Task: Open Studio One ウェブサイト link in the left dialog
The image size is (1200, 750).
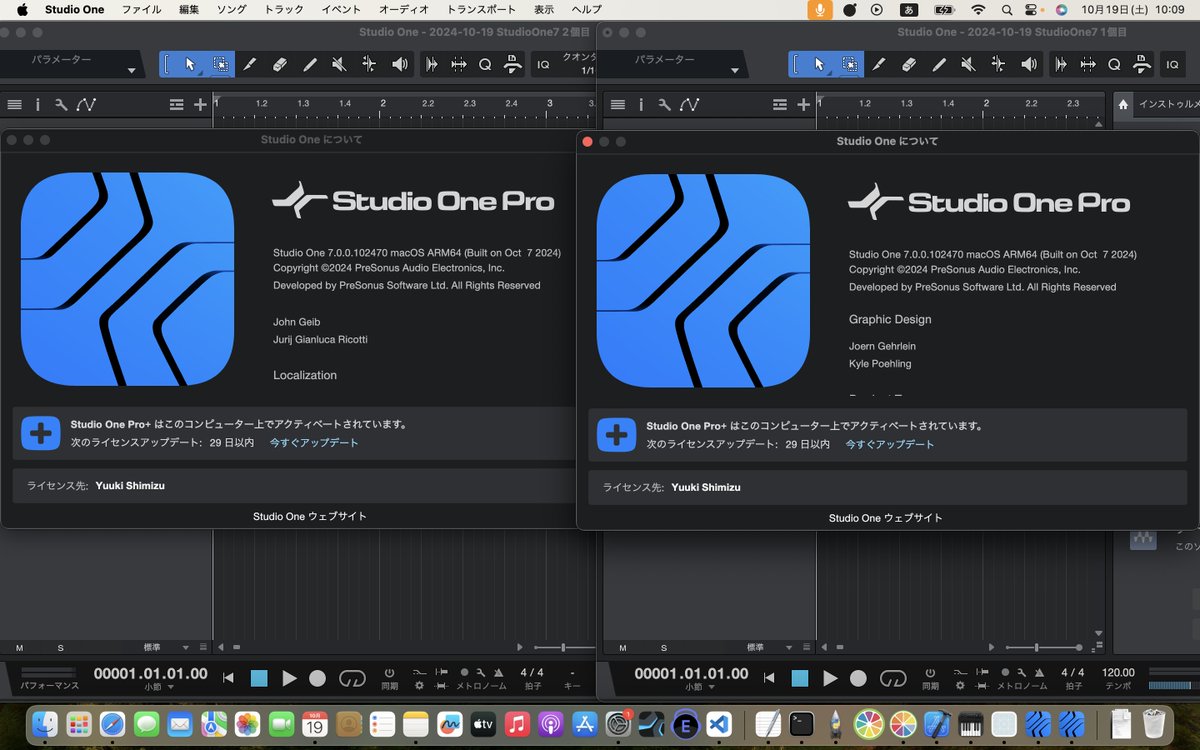Action: tap(310, 516)
